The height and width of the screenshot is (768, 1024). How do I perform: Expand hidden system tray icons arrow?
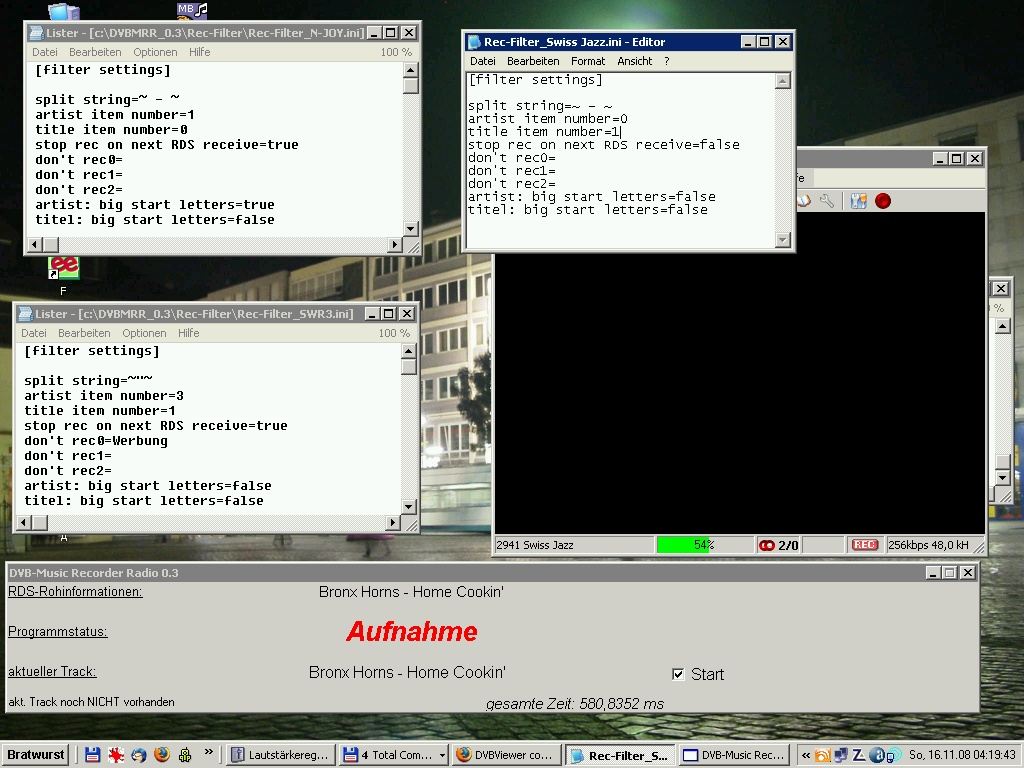(x=806, y=755)
